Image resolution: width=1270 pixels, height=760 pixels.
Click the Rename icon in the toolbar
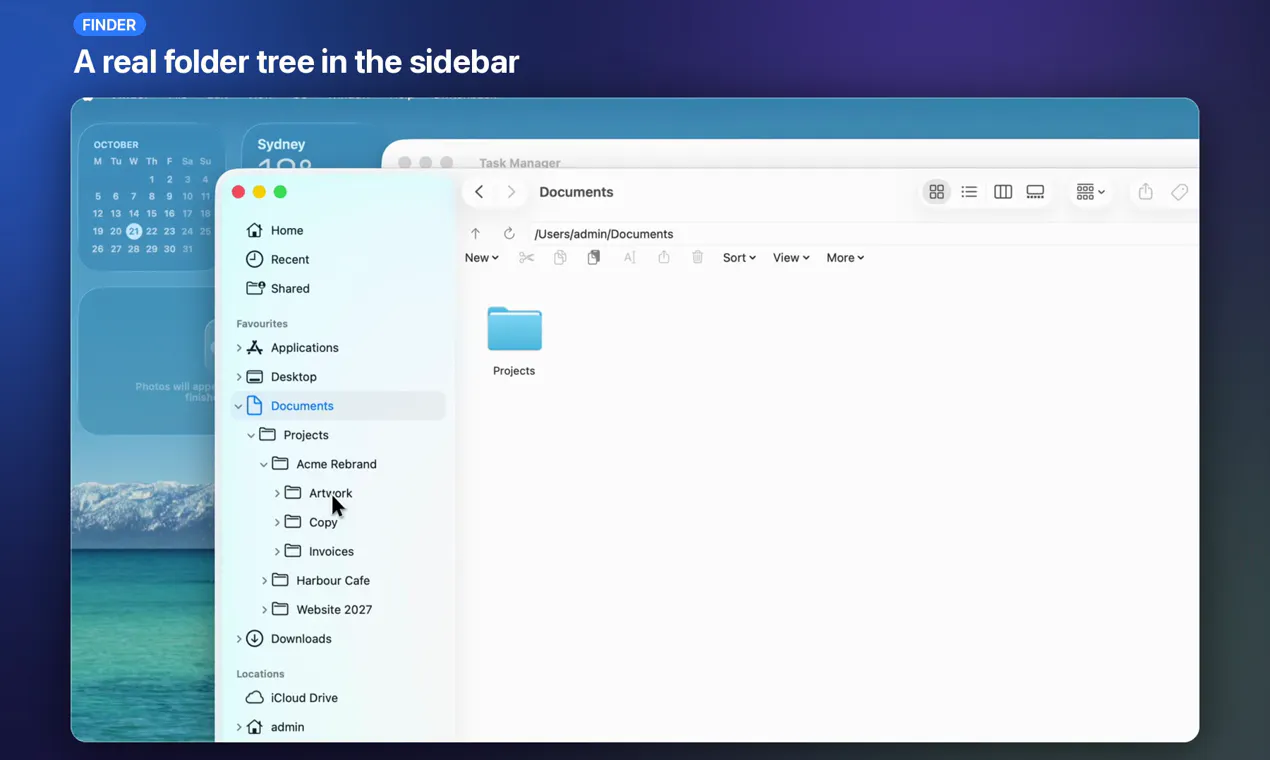click(x=629, y=258)
